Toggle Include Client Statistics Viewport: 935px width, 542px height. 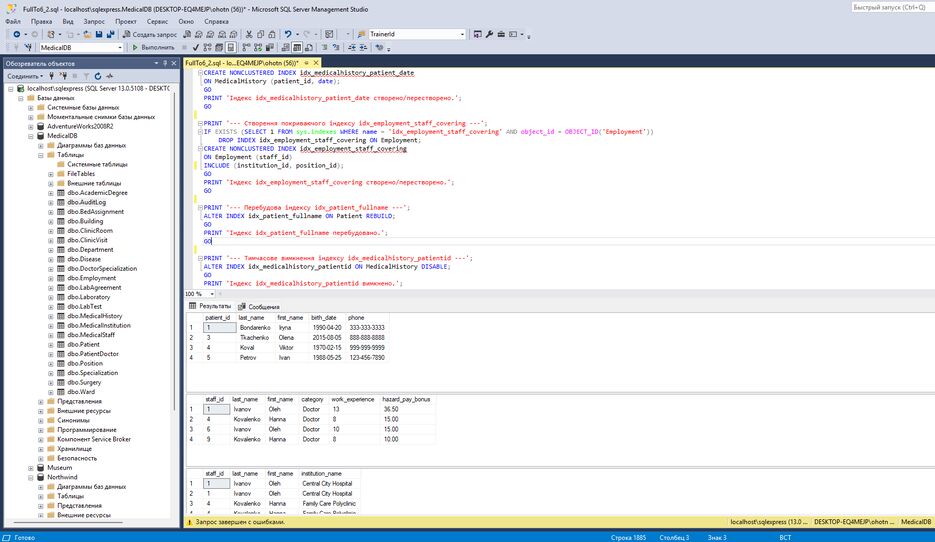tap(270, 47)
